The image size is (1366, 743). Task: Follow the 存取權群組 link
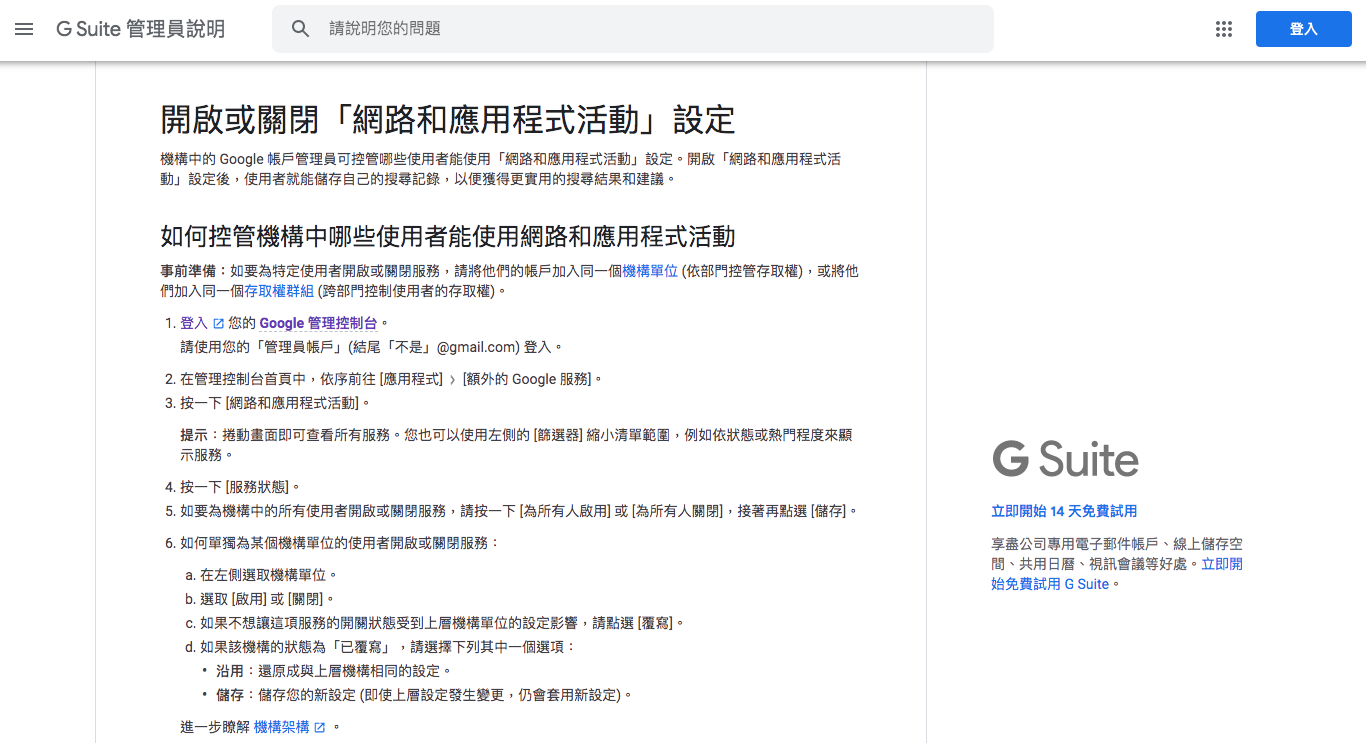[x=279, y=291]
